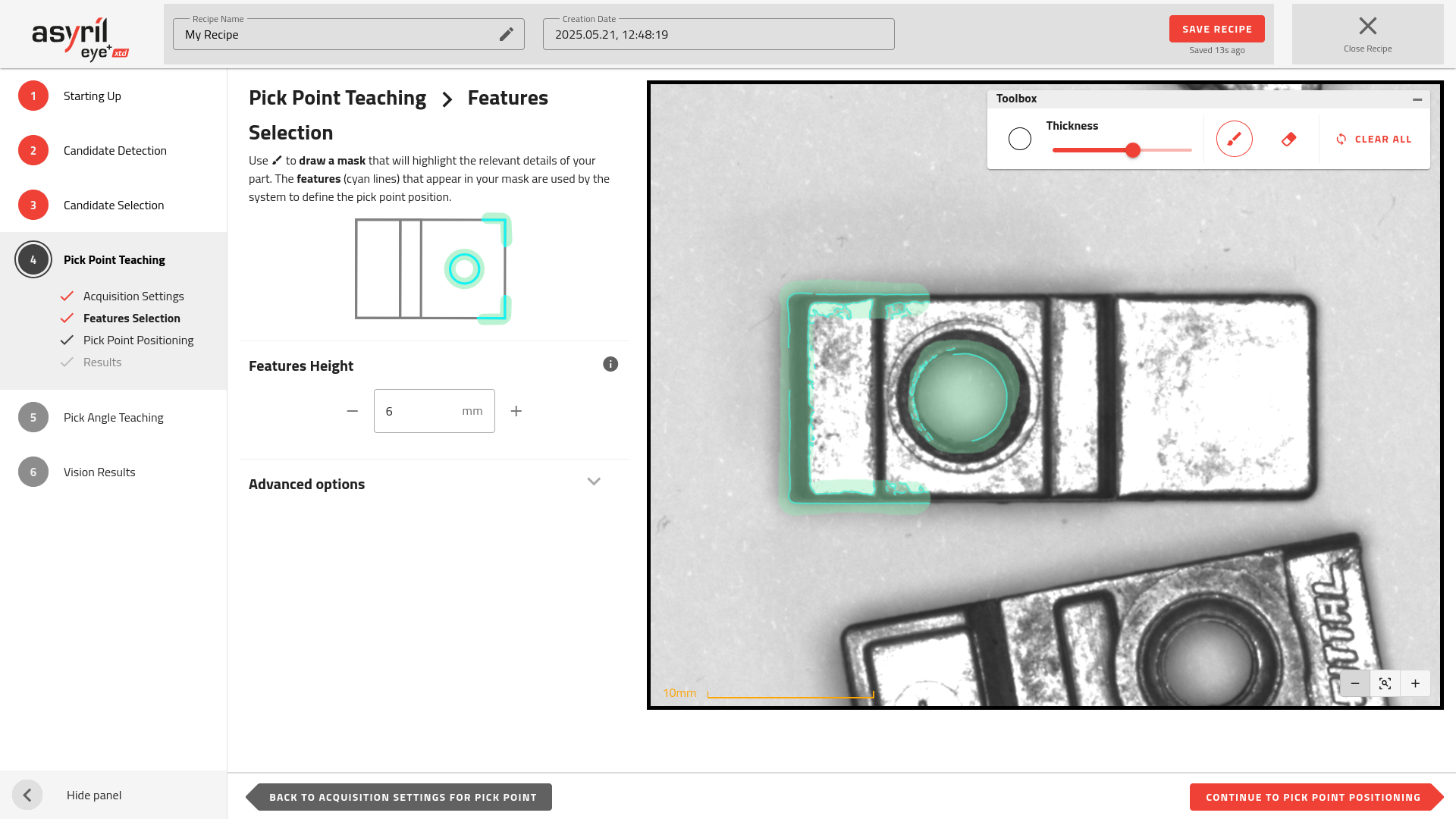The width and height of the screenshot is (1456, 819).
Task: Select the eraser tool in Toolbox
Action: (x=1288, y=139)
